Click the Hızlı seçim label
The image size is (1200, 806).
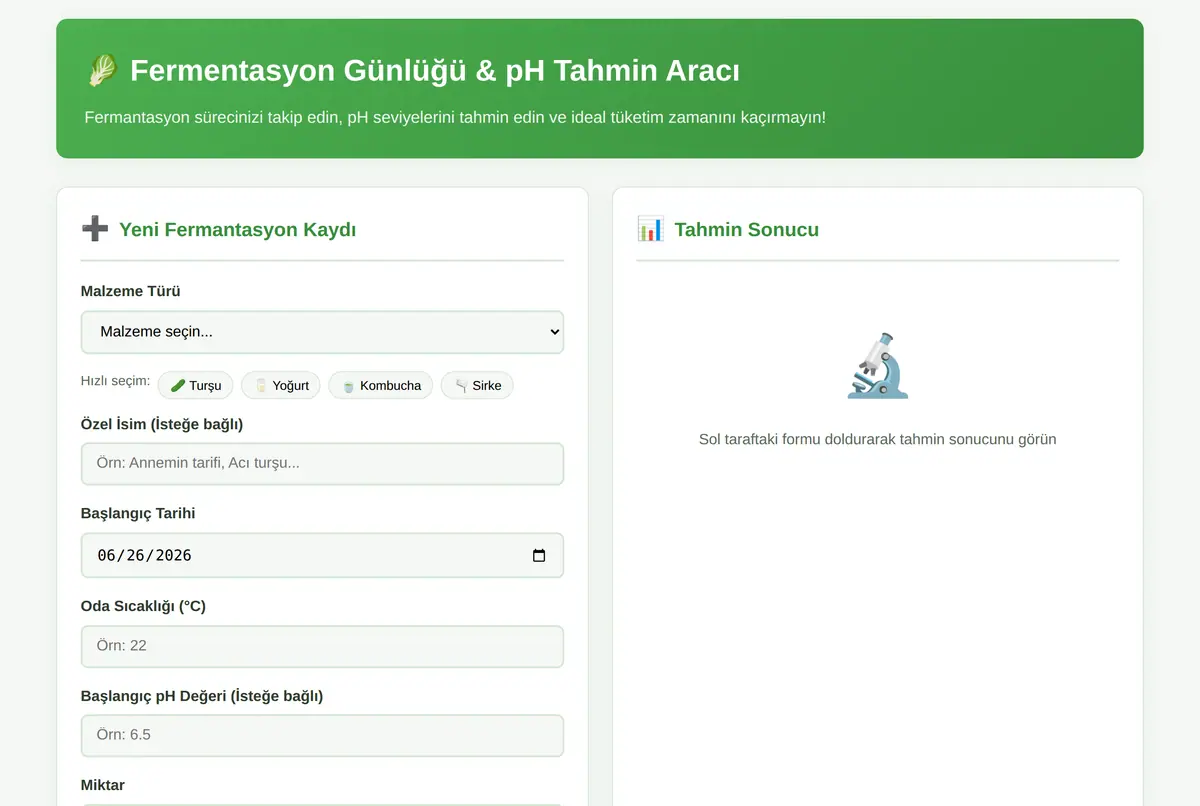[115, 381]
